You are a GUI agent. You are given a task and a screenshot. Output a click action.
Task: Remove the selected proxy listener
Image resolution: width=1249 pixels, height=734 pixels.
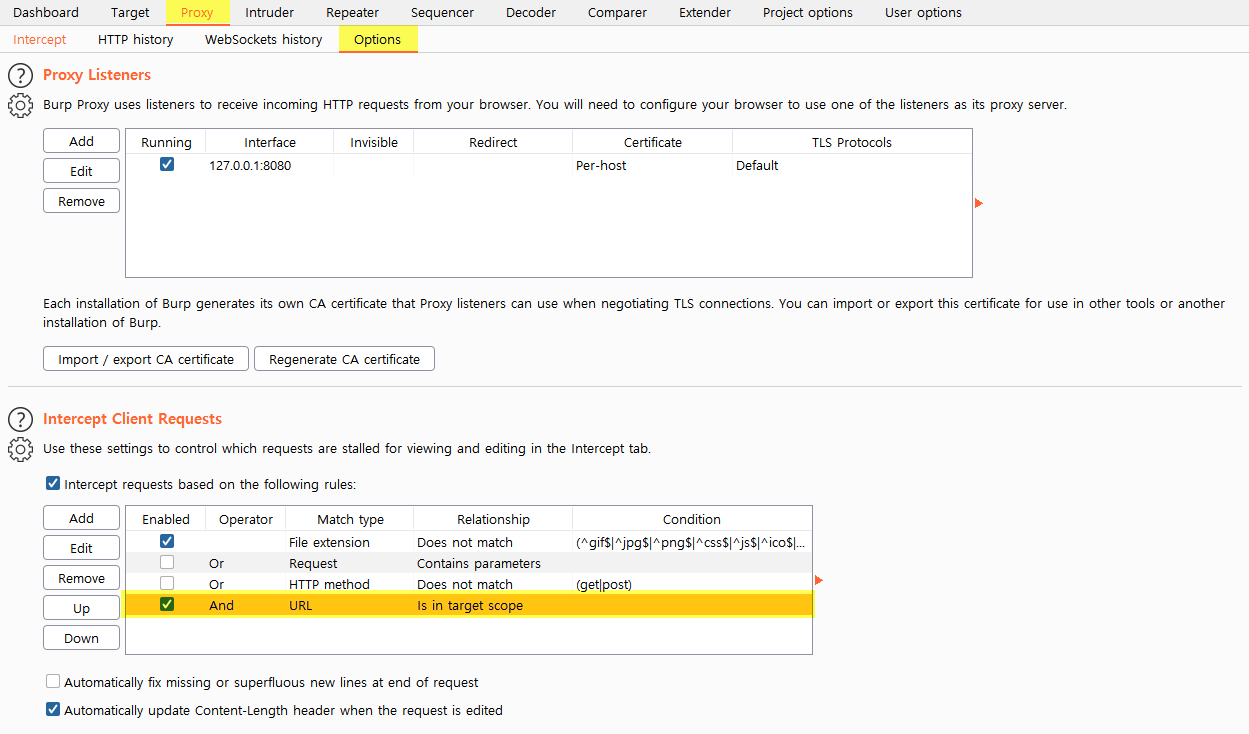(82, 201)
